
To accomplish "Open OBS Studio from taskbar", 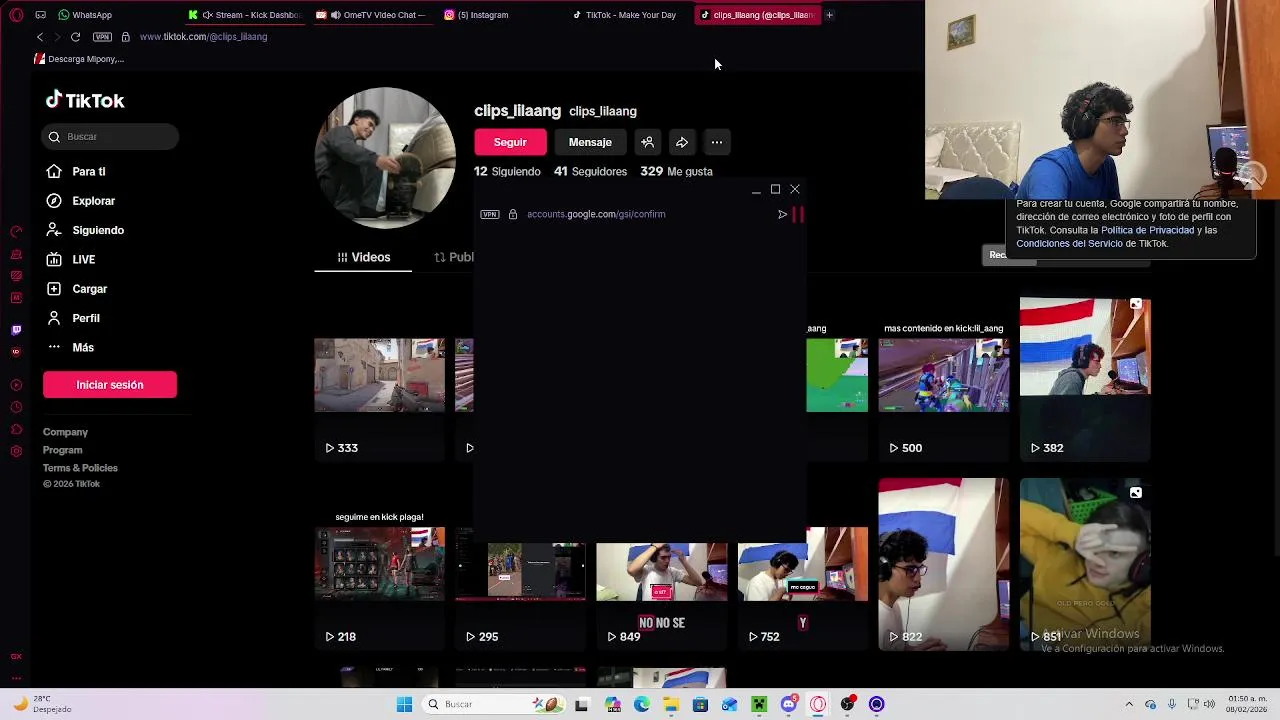I will [x=847, y=704].
